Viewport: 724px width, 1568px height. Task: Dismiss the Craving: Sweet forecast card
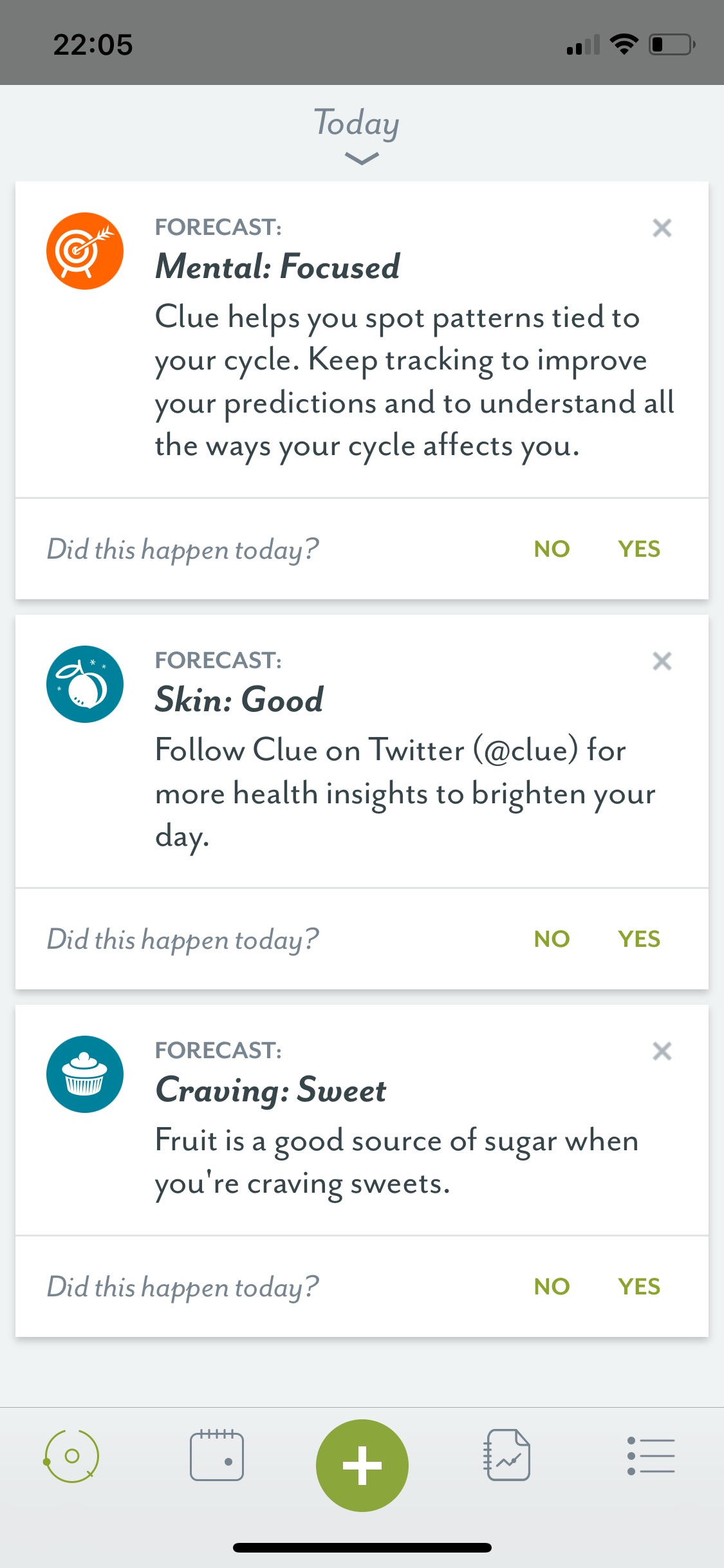tap(662, 1051)
